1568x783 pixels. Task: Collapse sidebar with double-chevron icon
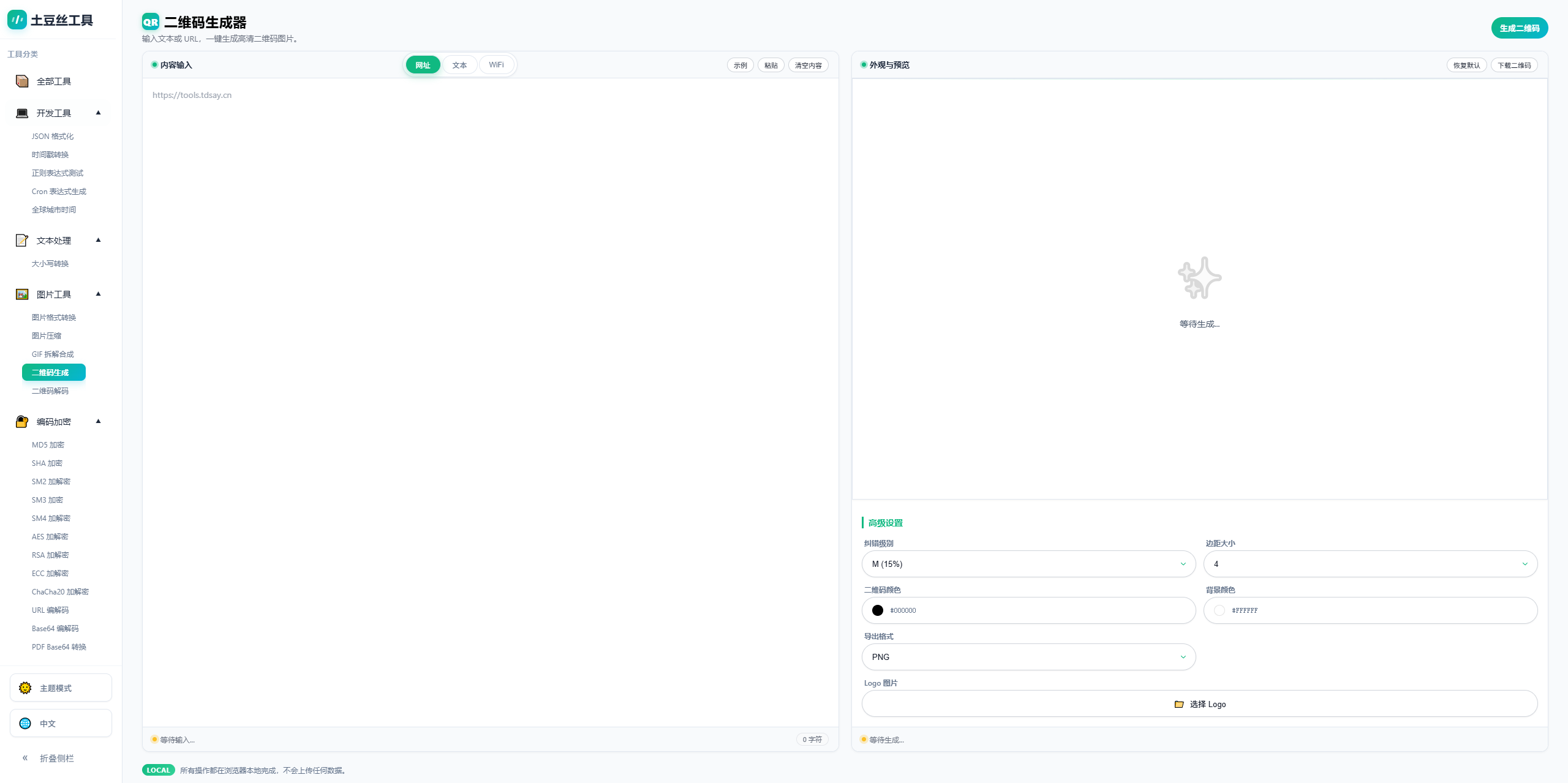(25, 758)
